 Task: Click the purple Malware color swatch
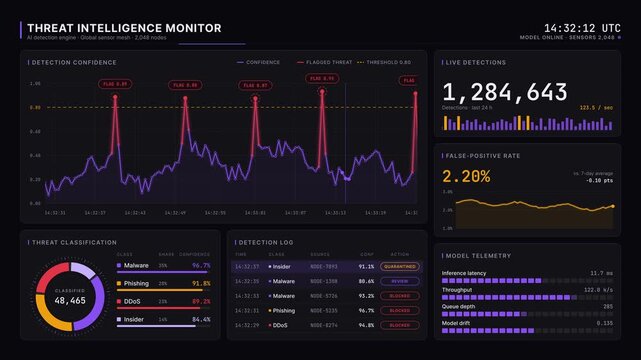tap(119, 266)
